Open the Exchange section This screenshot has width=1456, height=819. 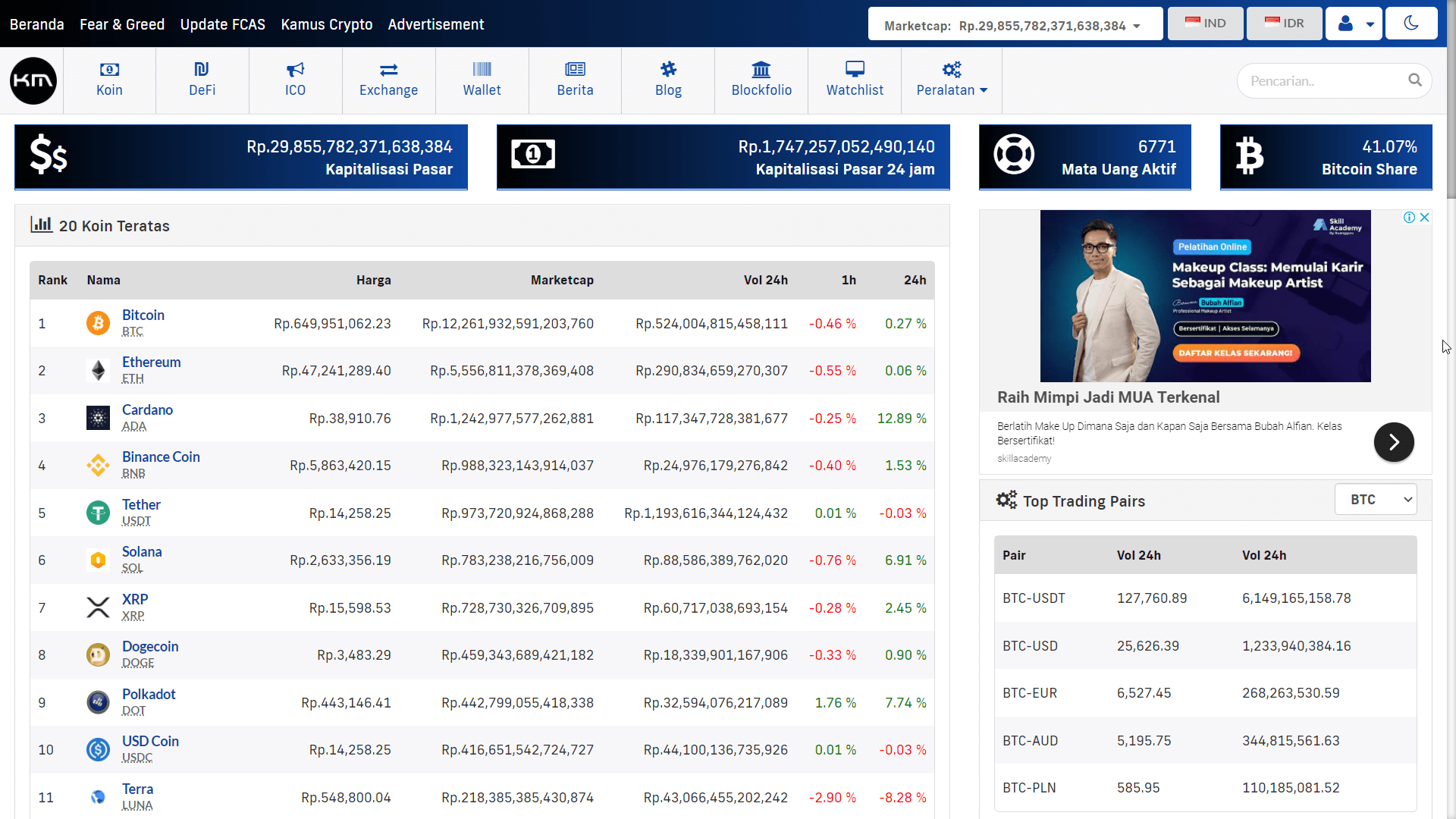388,80
